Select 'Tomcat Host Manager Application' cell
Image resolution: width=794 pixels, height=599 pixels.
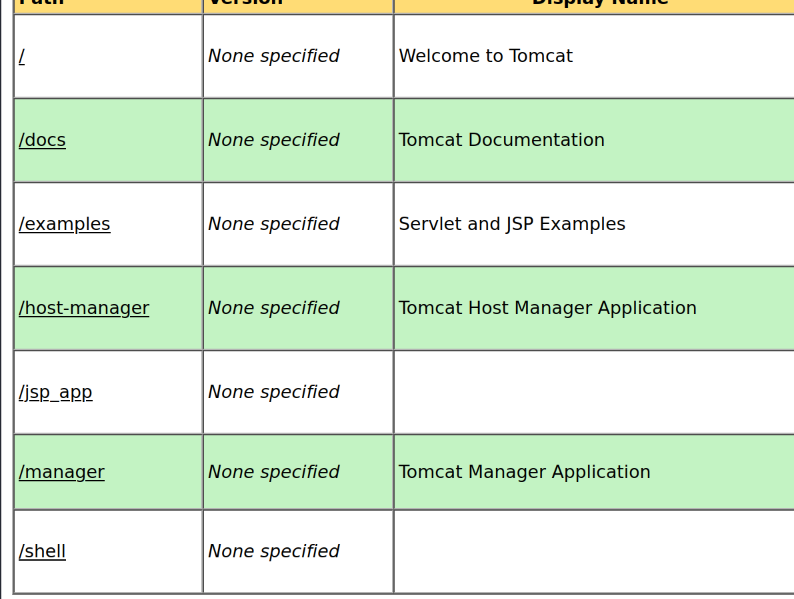pos(547,309)
